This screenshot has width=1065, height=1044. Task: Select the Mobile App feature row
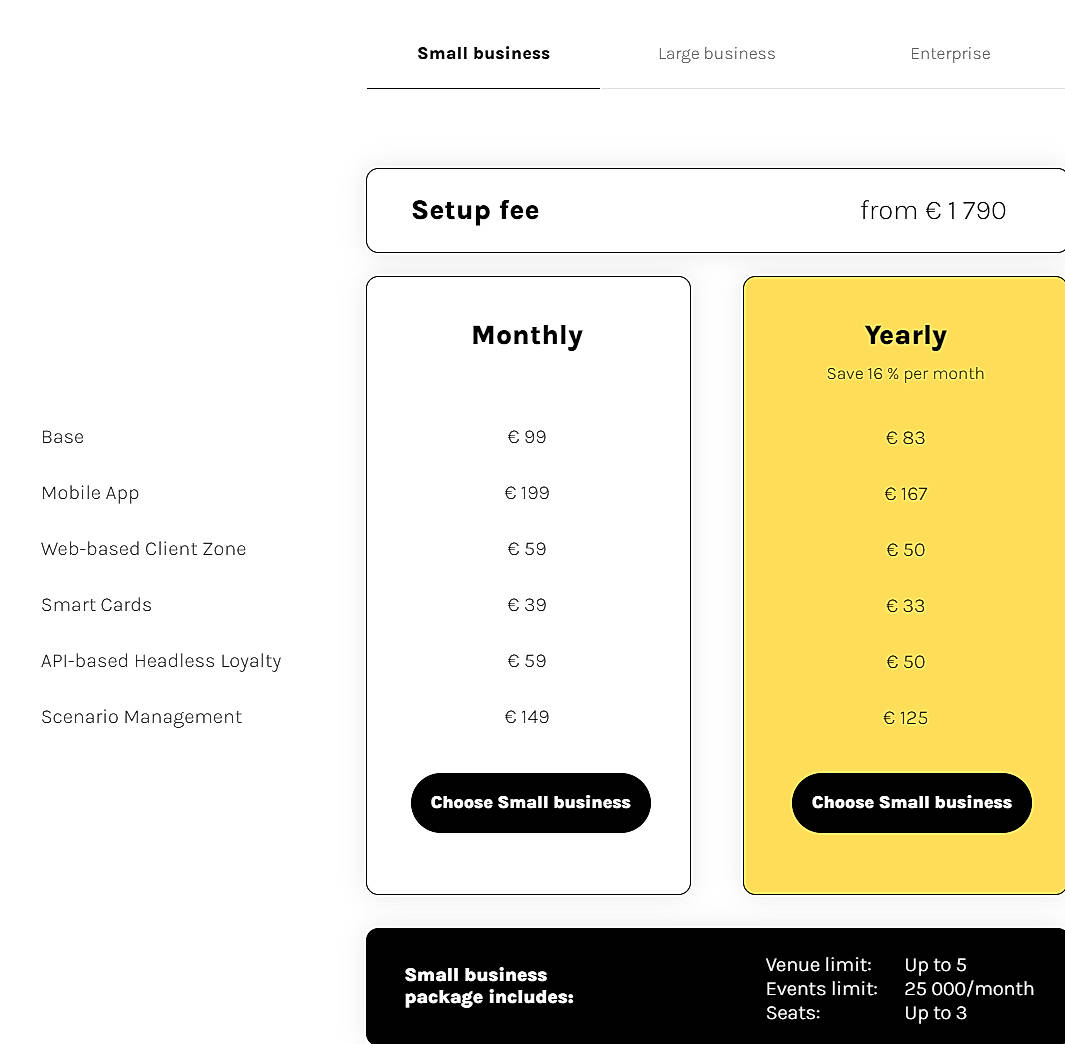point(90,493)
